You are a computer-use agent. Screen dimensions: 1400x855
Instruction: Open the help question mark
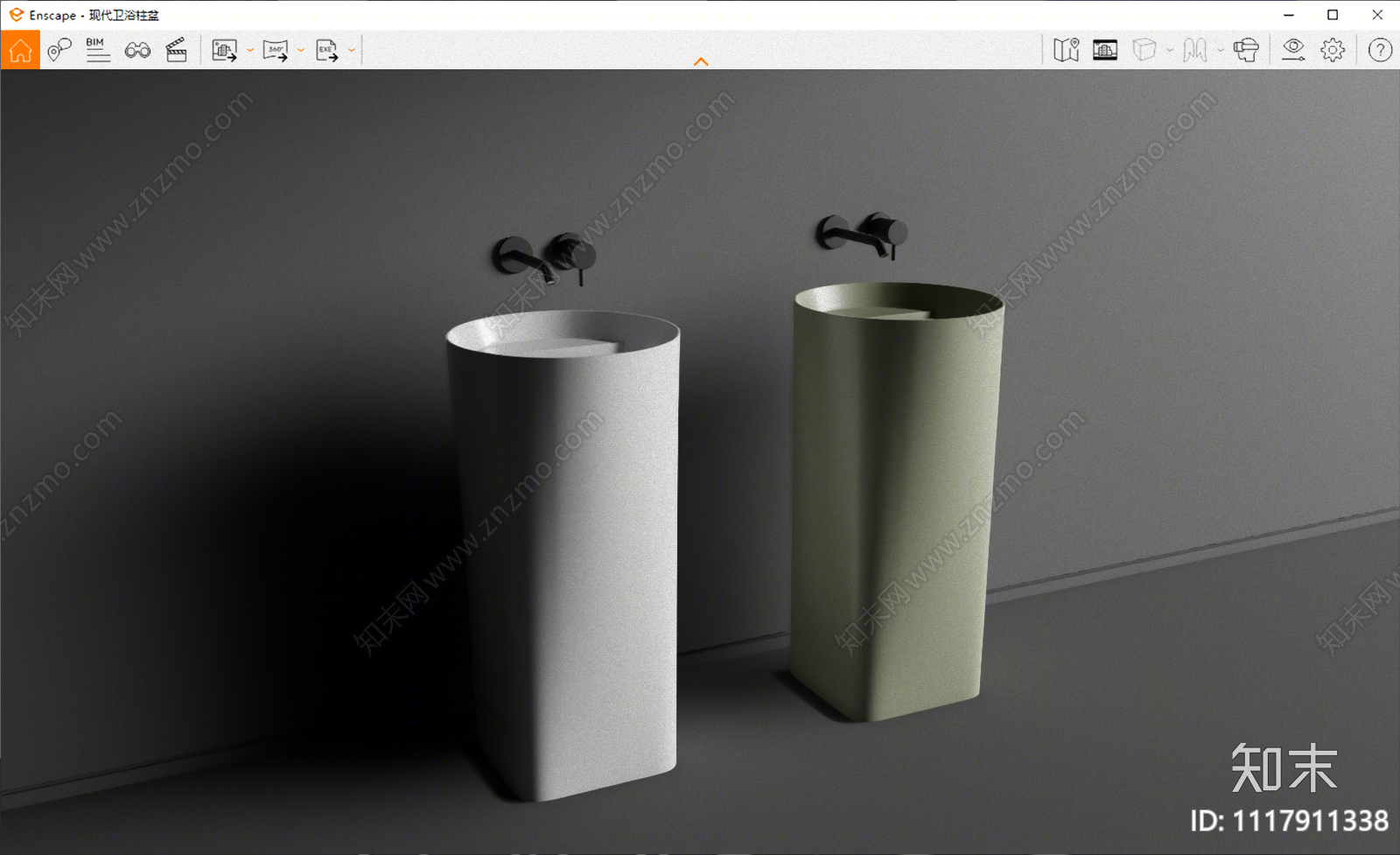(1380, 51)
